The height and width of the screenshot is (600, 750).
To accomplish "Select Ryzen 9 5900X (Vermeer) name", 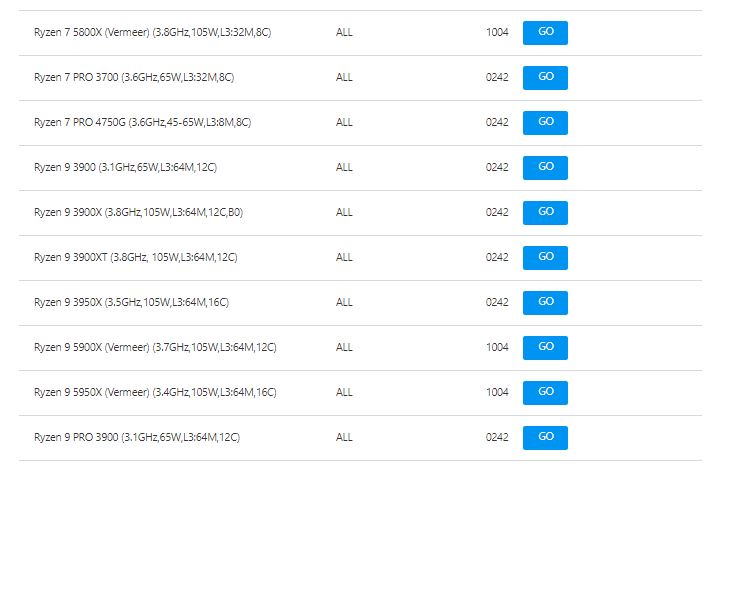I will pos(155,347).
